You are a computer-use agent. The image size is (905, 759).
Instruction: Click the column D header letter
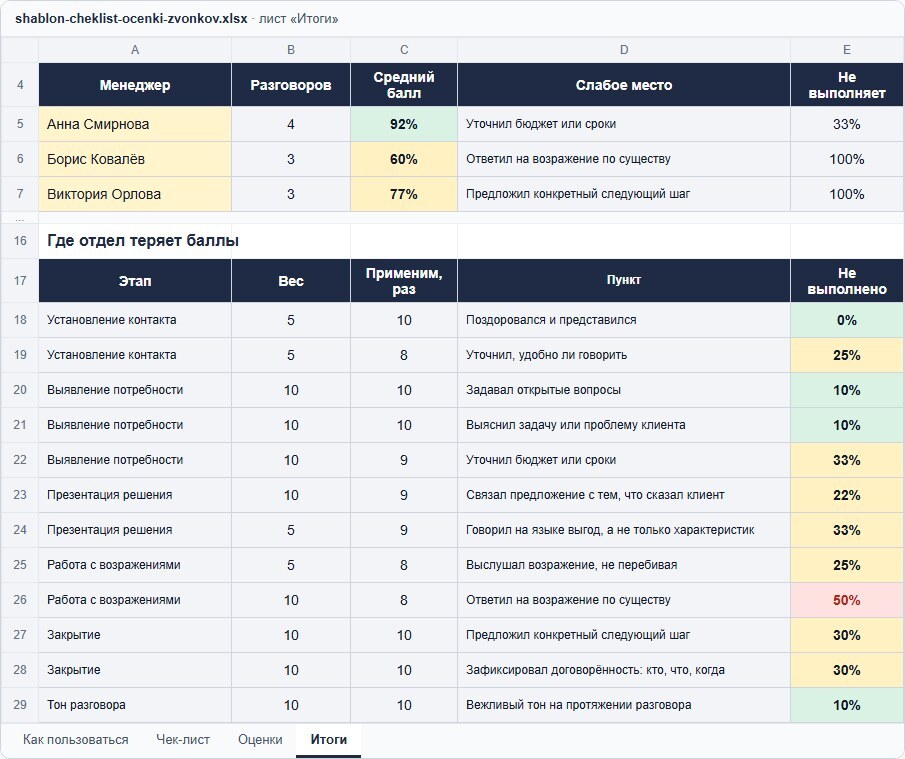coord(624,50)
